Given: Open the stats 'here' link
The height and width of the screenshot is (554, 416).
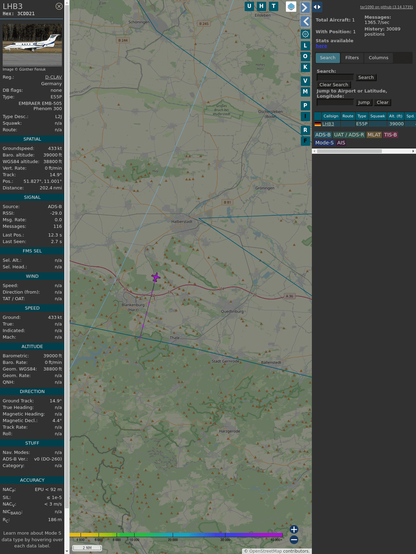Looking at the screenshot, I should click(321, 46).
